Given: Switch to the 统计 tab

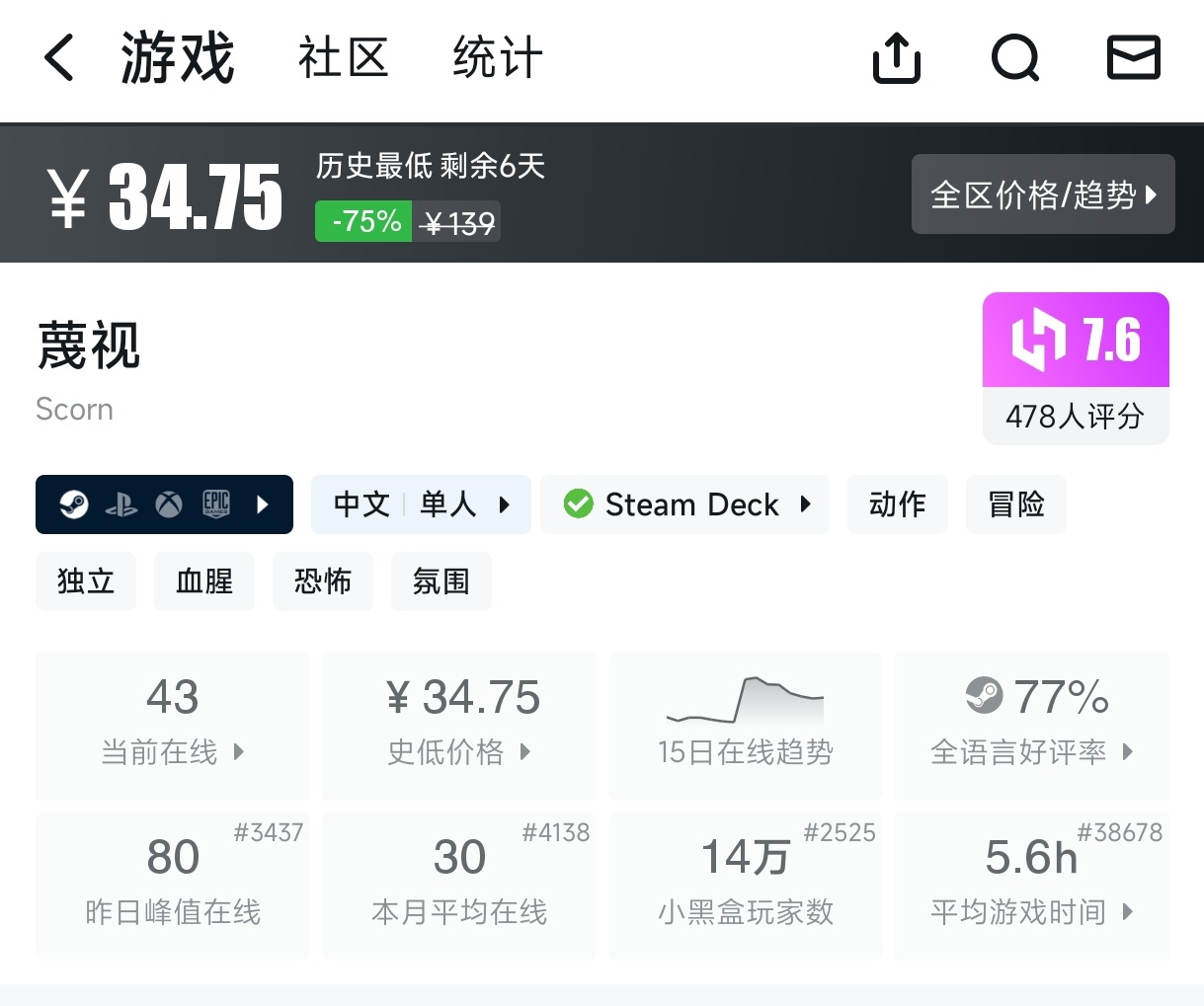Looking at the screenshot, I should coord(498,57).
